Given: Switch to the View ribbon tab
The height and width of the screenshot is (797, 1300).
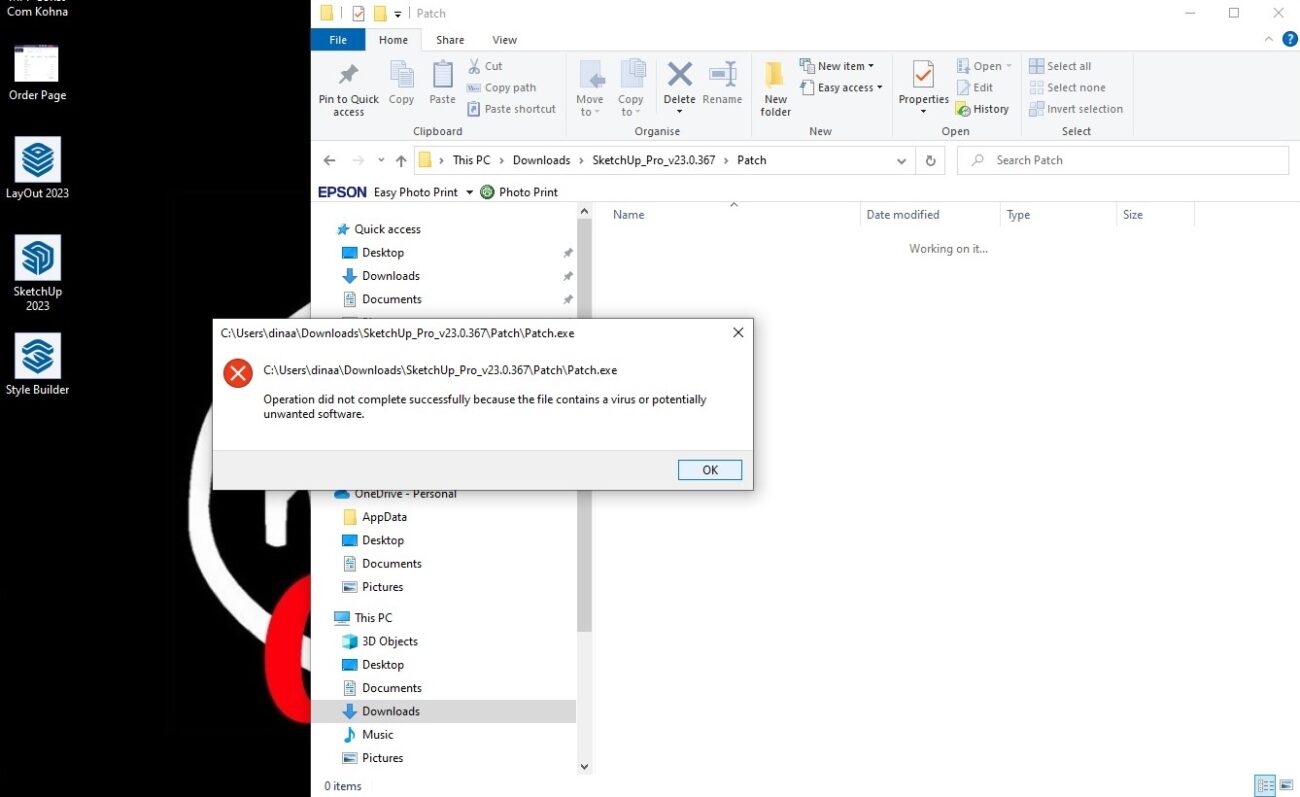Looking at the screenshot, I should pyautogui.click(x=505, y=40).
